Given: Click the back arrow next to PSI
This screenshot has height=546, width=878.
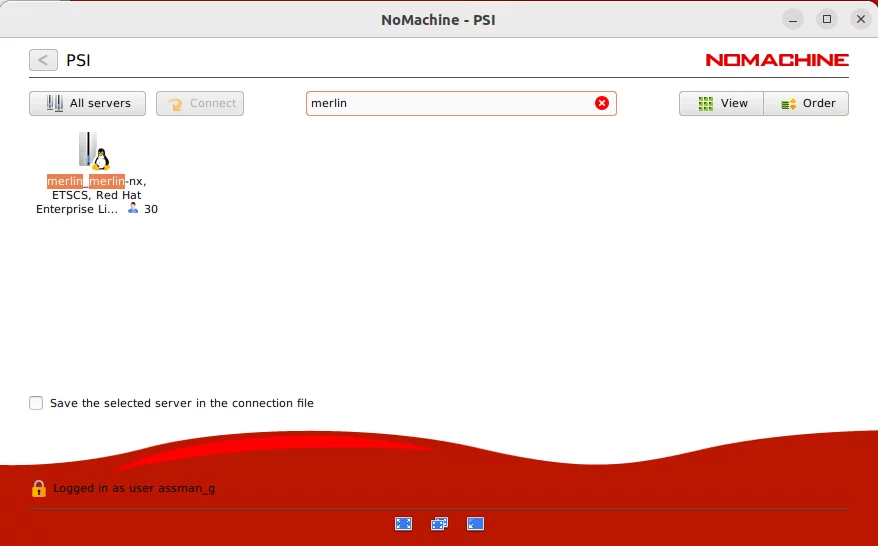Looking at the screenshot, I should [43, 60].
